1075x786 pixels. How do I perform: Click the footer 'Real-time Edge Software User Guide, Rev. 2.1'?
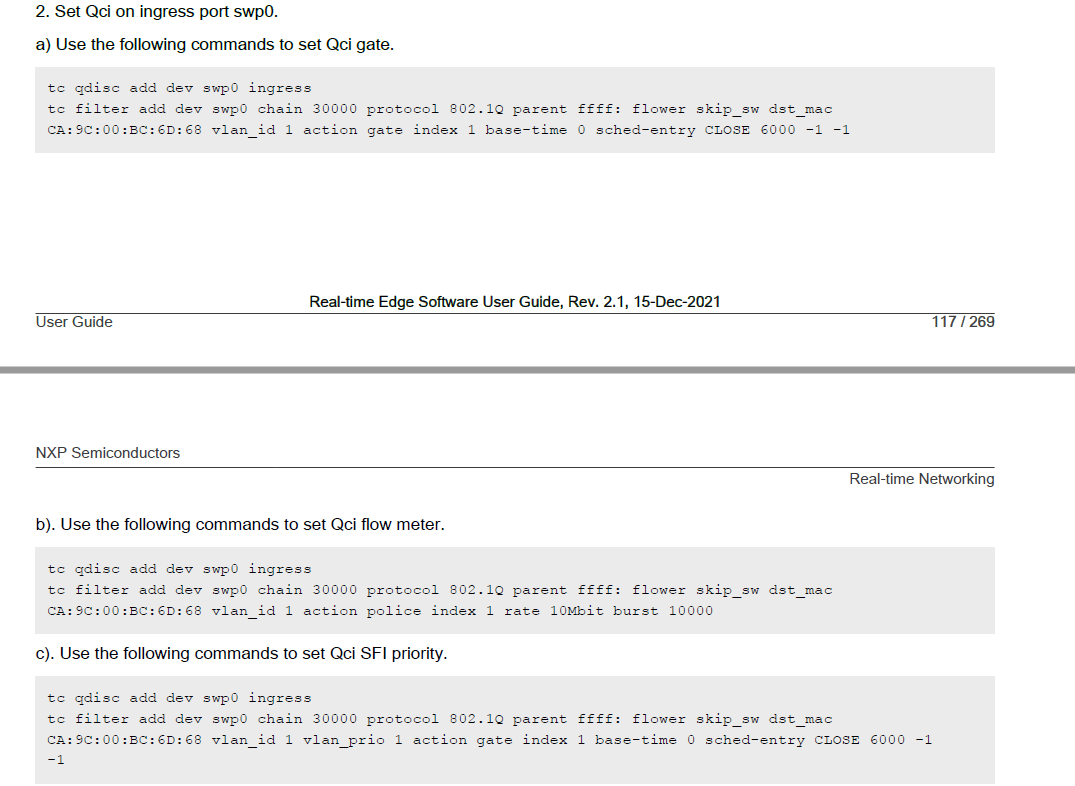(x=516, y=301)
